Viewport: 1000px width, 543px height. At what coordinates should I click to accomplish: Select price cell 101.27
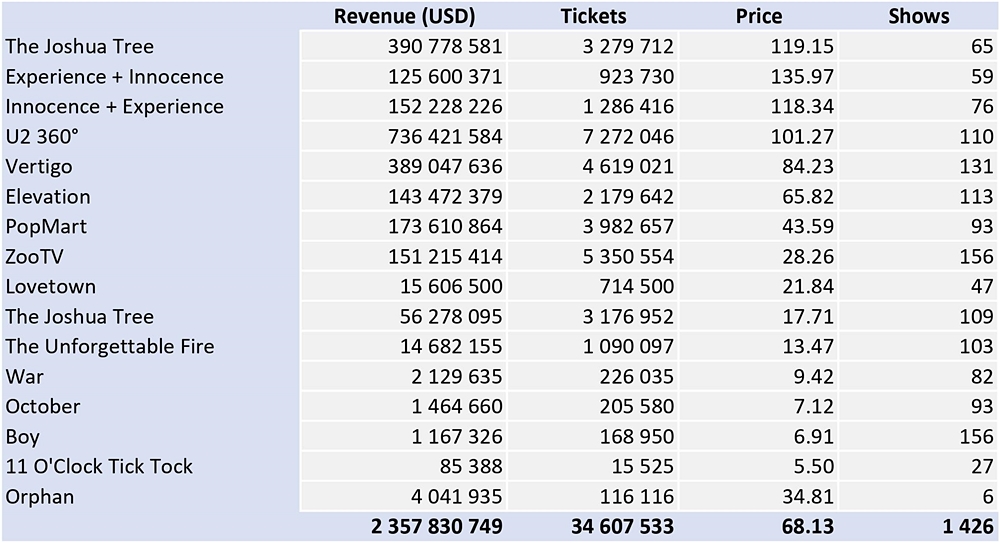(x=758, y=137)
